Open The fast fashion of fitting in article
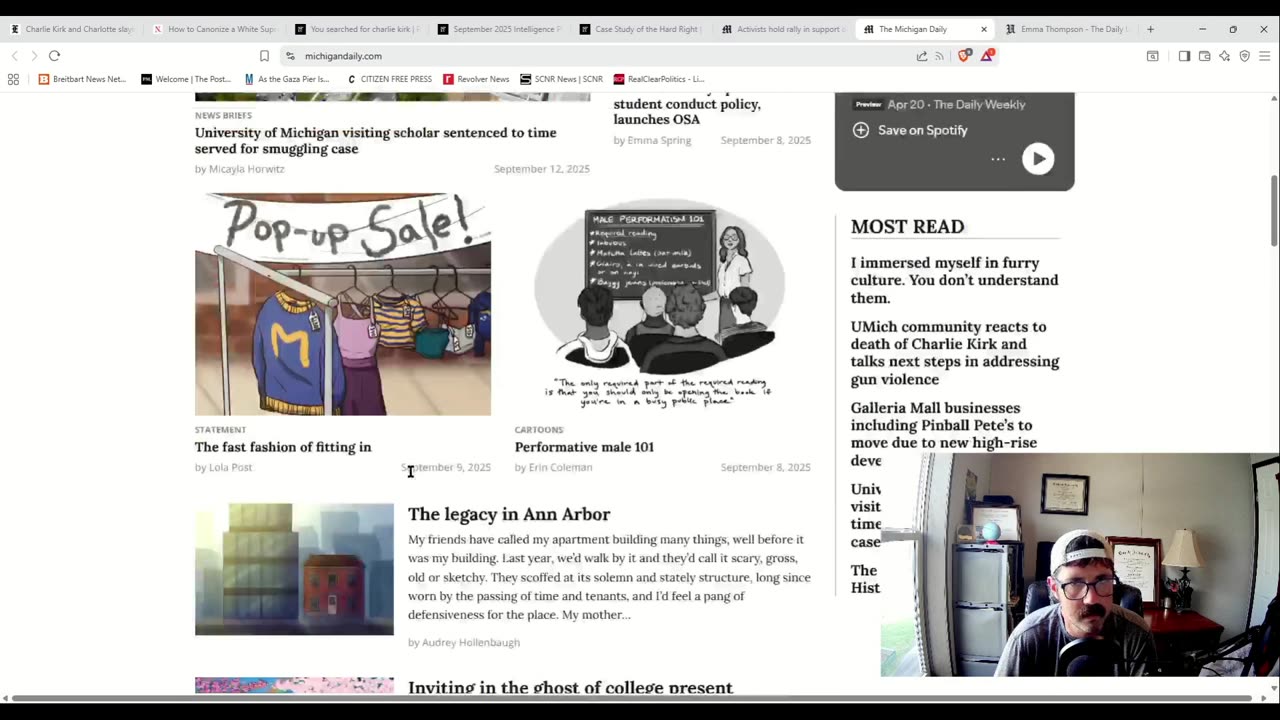1280x720 pixels. [283, 447]
